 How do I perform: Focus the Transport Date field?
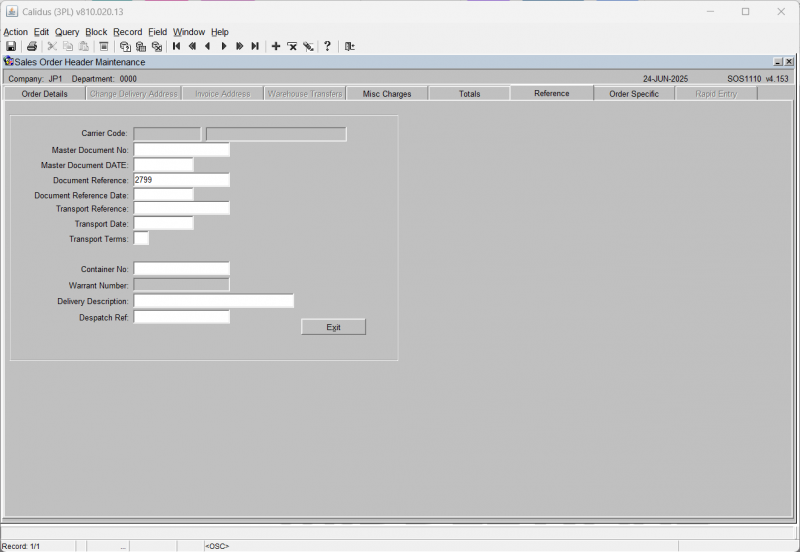pos(163,223)
